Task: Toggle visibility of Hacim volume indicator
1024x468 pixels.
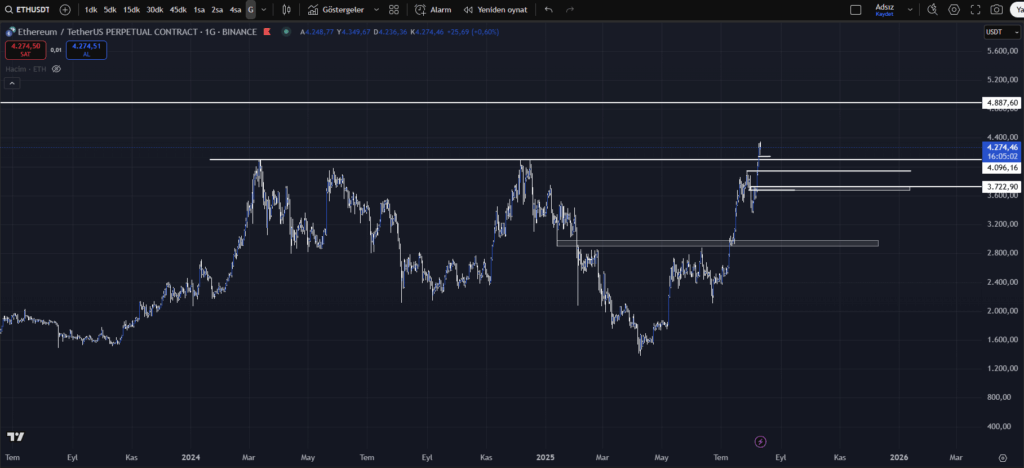Action: point(57,69)
